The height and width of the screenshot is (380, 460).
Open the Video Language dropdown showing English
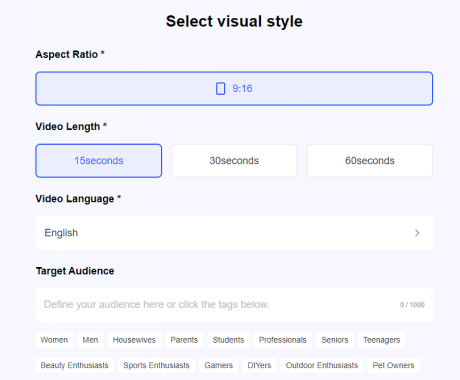pyautogui.click(x=234, y=233)
